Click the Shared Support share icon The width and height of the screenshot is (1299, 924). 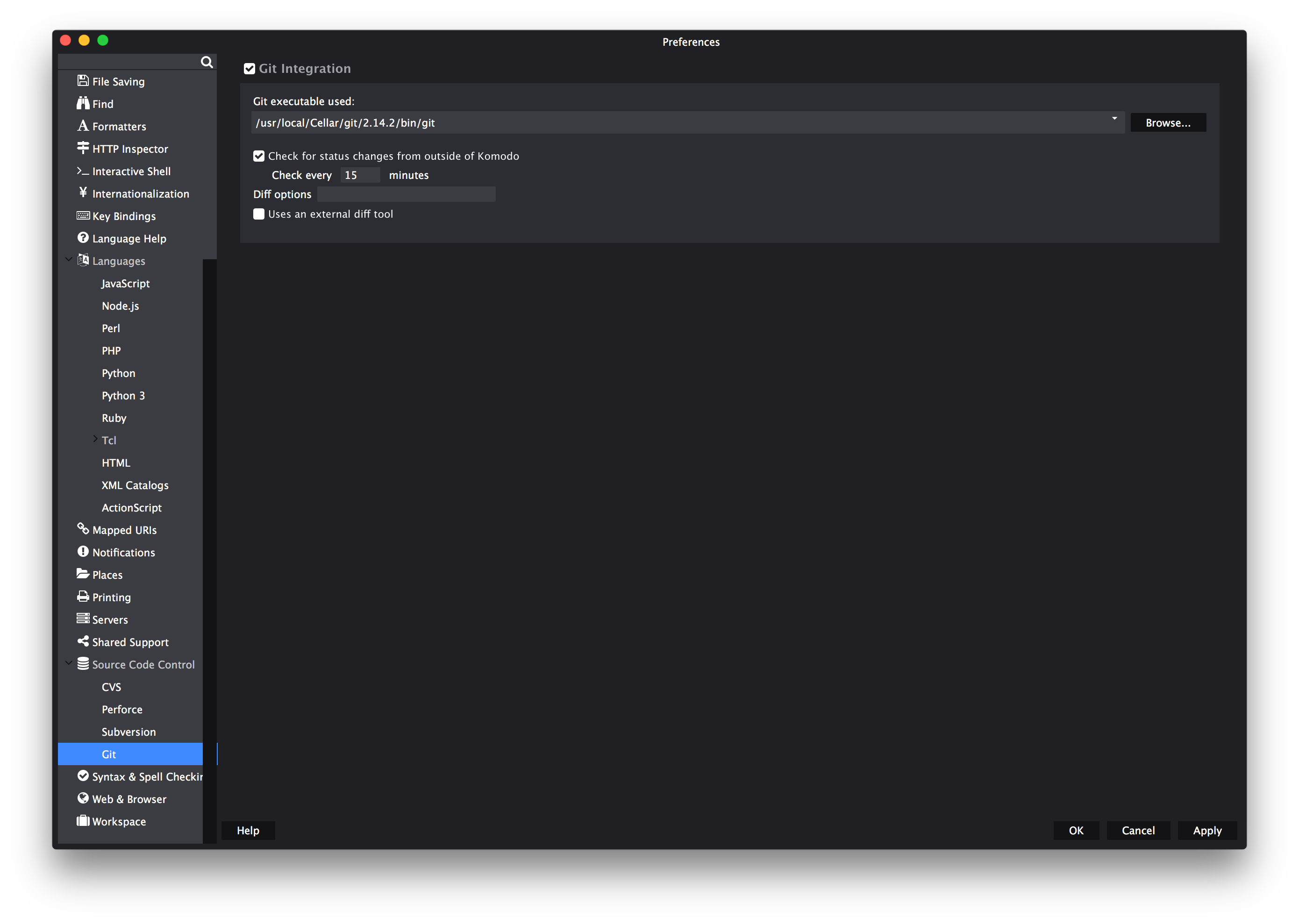click(x=83, y=641)
